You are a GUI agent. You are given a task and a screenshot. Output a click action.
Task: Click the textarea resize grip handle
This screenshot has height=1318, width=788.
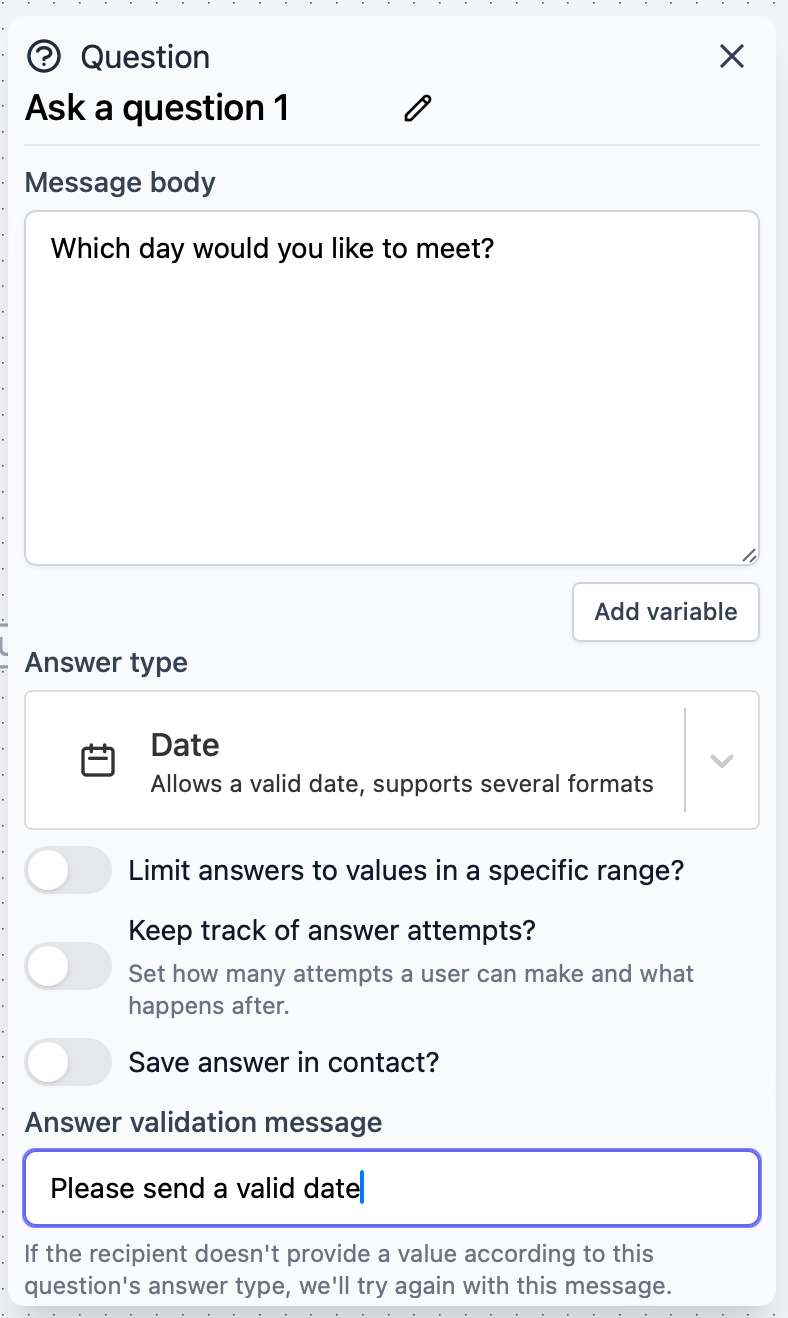[x=750, y=557]
